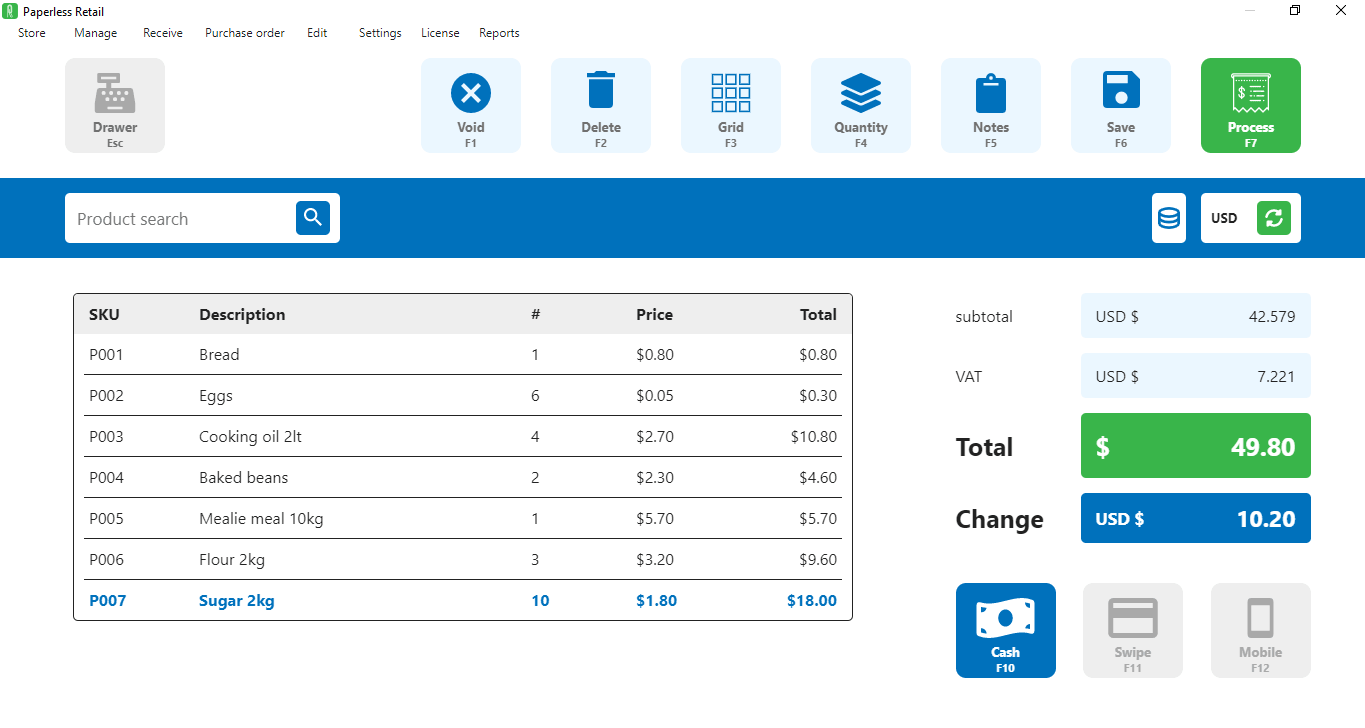The image size is (1365, 728).
Task: Click the product search magnifier icon
Action: pos(313,218)
